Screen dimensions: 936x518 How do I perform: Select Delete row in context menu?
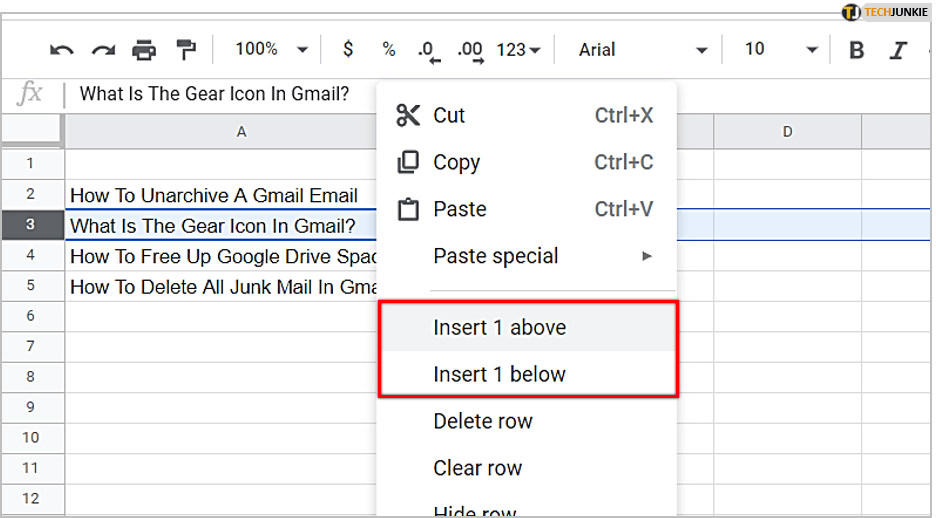(x=483, y=422)
